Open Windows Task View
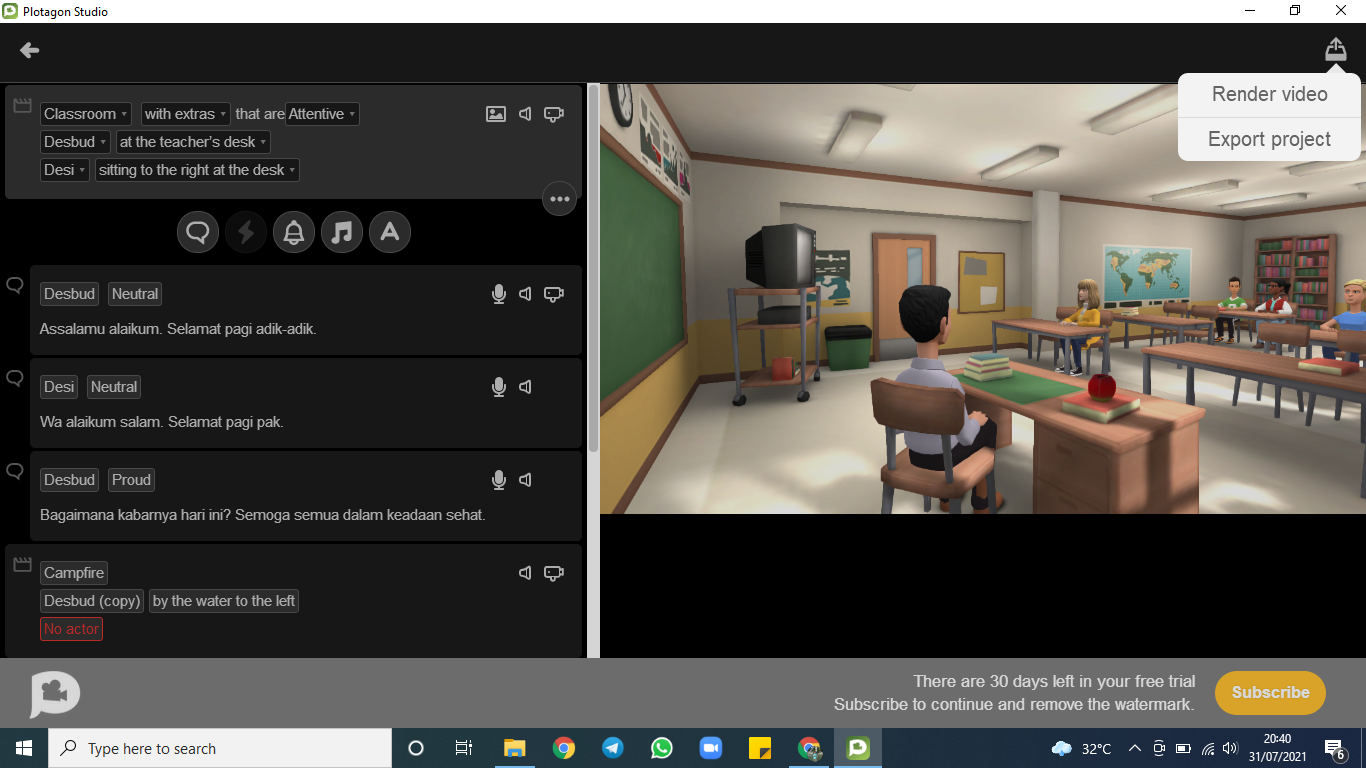 click(464, 748)
